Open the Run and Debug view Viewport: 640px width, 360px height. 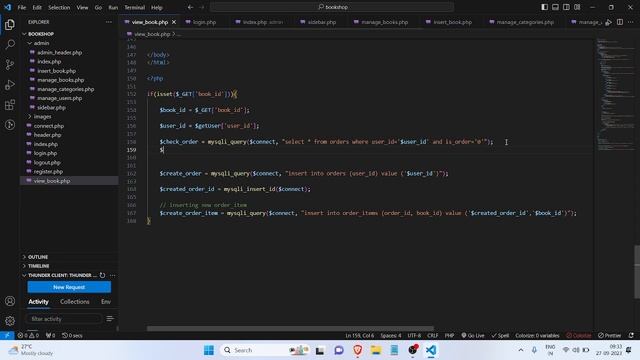pyautogui.click(x=10, y=84)
